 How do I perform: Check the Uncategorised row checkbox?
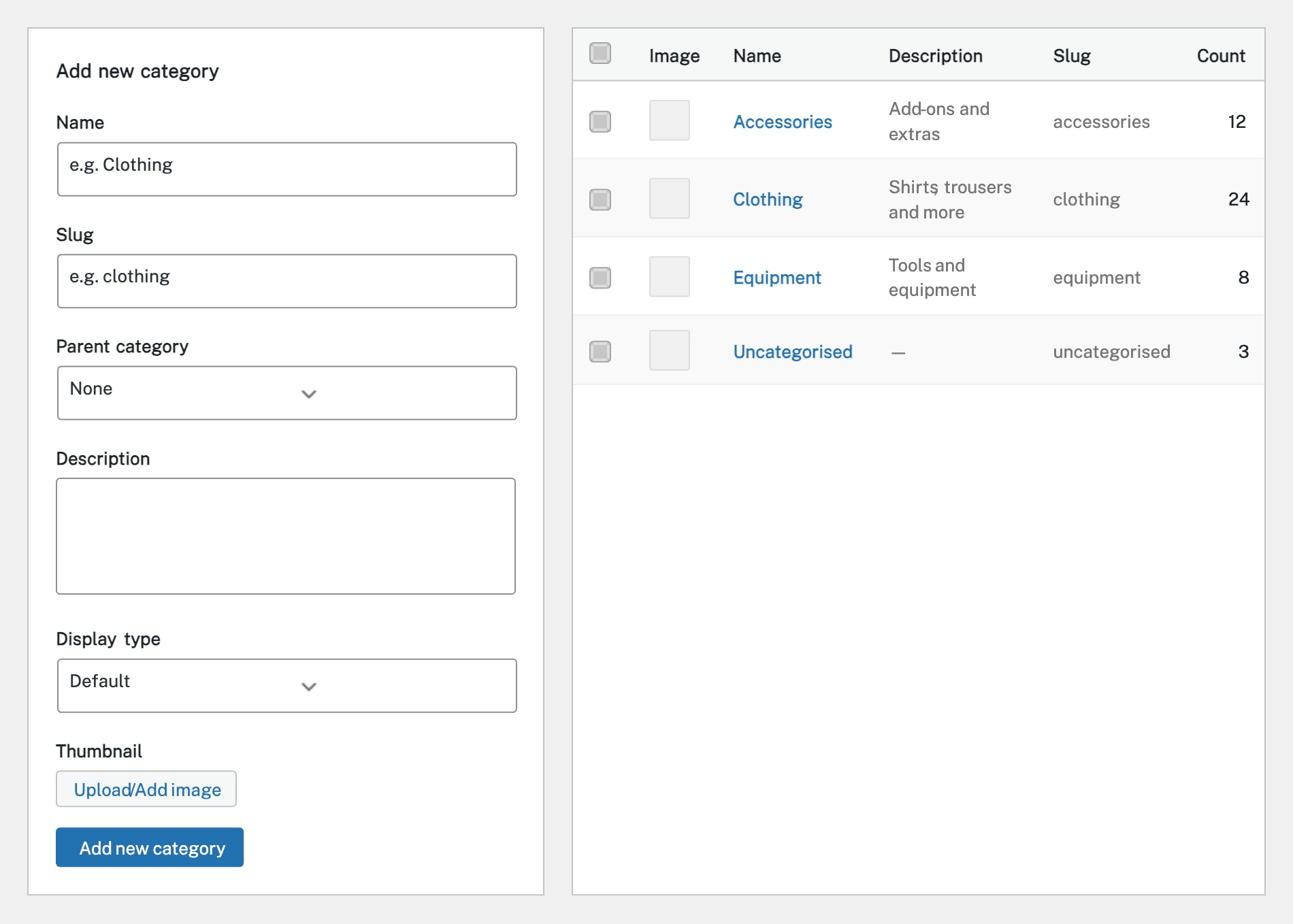pos(600,352)
